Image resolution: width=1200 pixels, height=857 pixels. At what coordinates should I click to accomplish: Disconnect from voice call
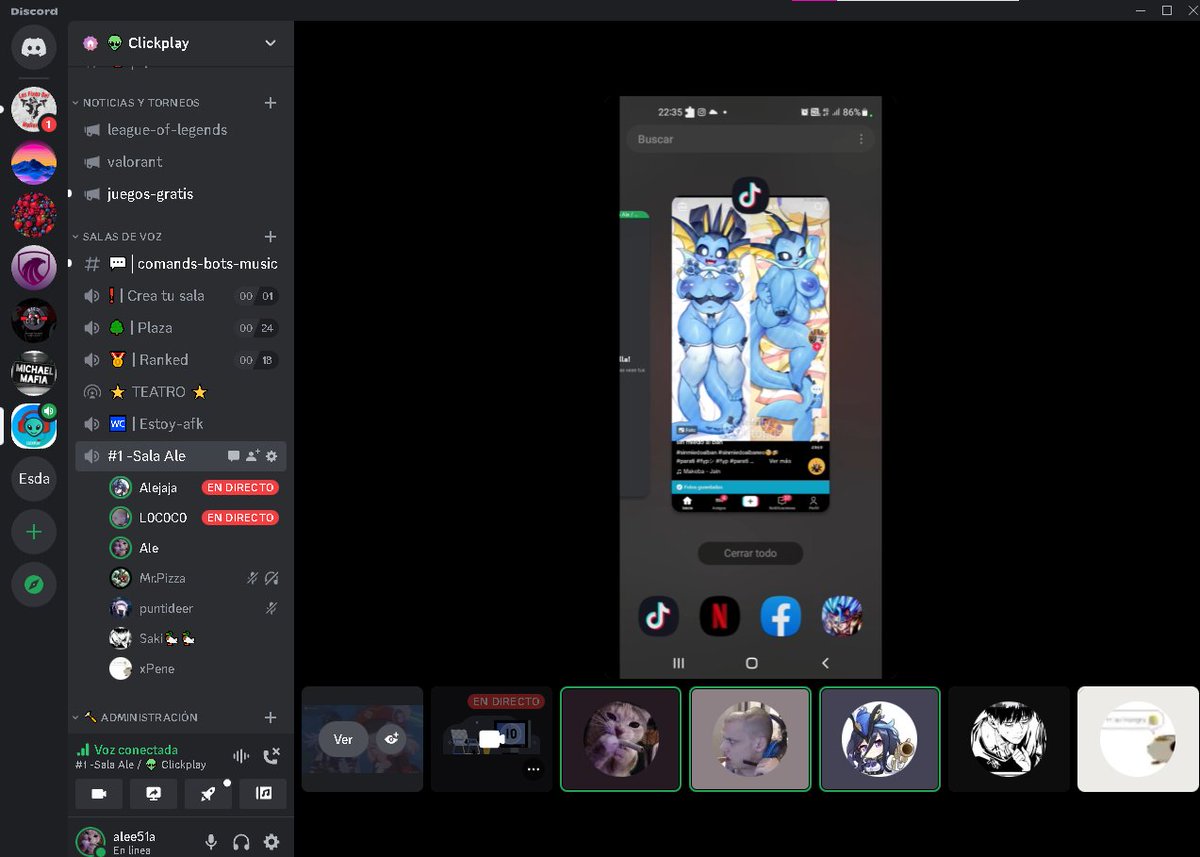click(x=271, y=757)
